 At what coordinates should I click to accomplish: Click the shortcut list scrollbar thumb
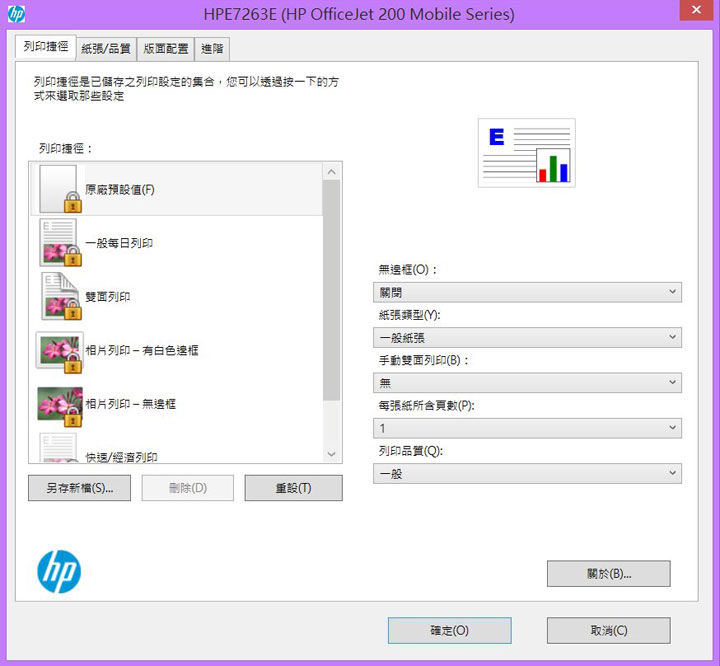(x=332, y=290)
